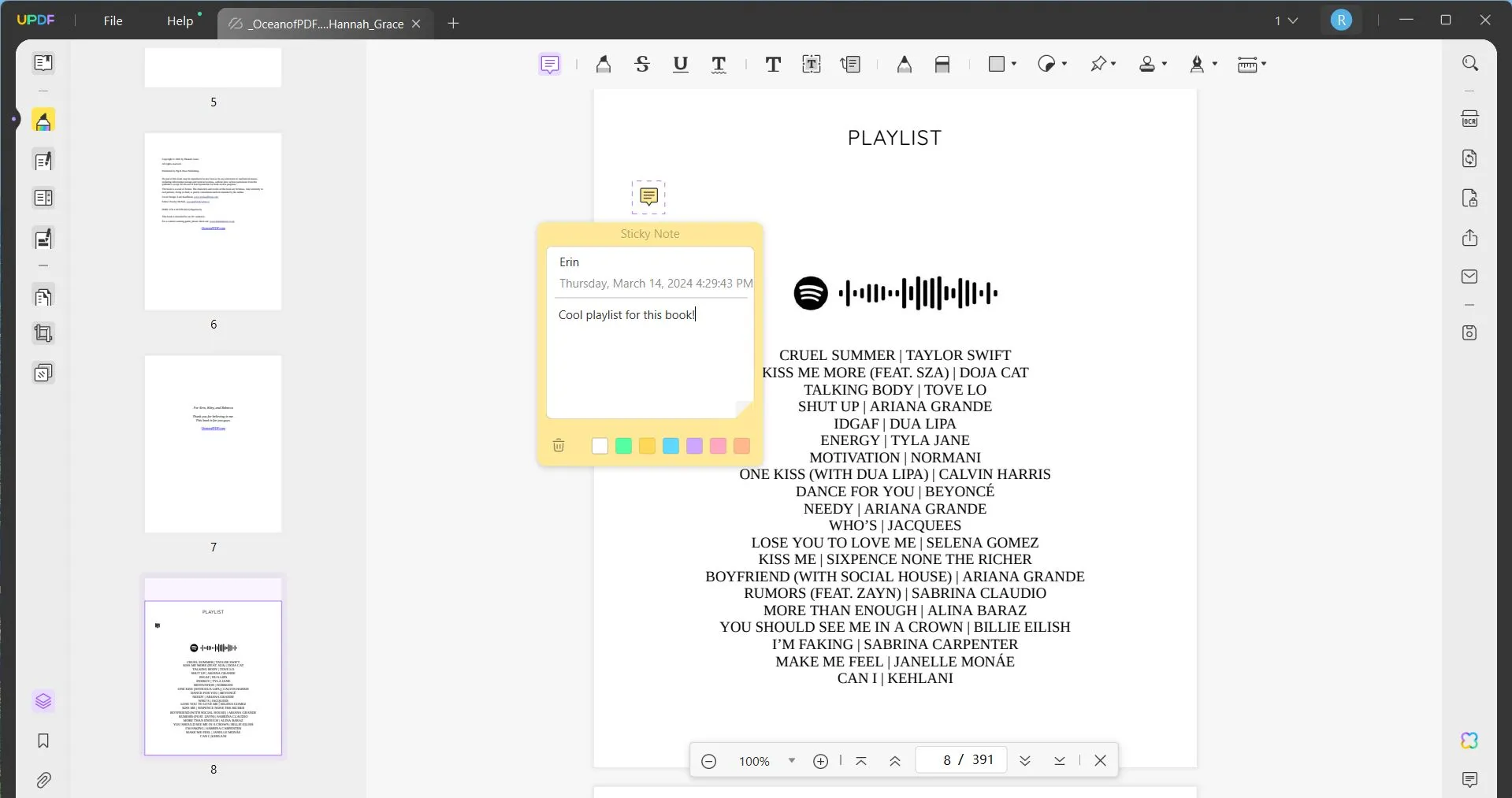Open the user account avatar R
Screen dimensions: 1512x798
1341,20
